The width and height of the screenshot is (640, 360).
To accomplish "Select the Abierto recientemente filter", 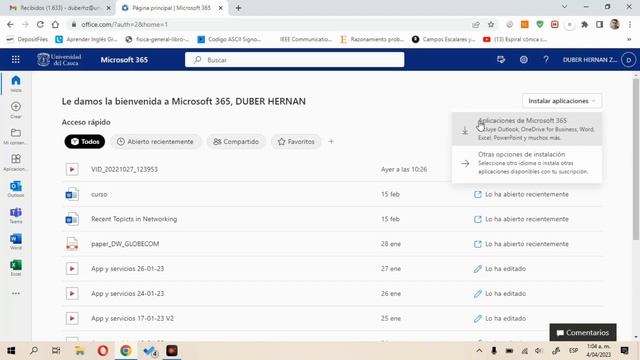I will click(x=156, y=142).
